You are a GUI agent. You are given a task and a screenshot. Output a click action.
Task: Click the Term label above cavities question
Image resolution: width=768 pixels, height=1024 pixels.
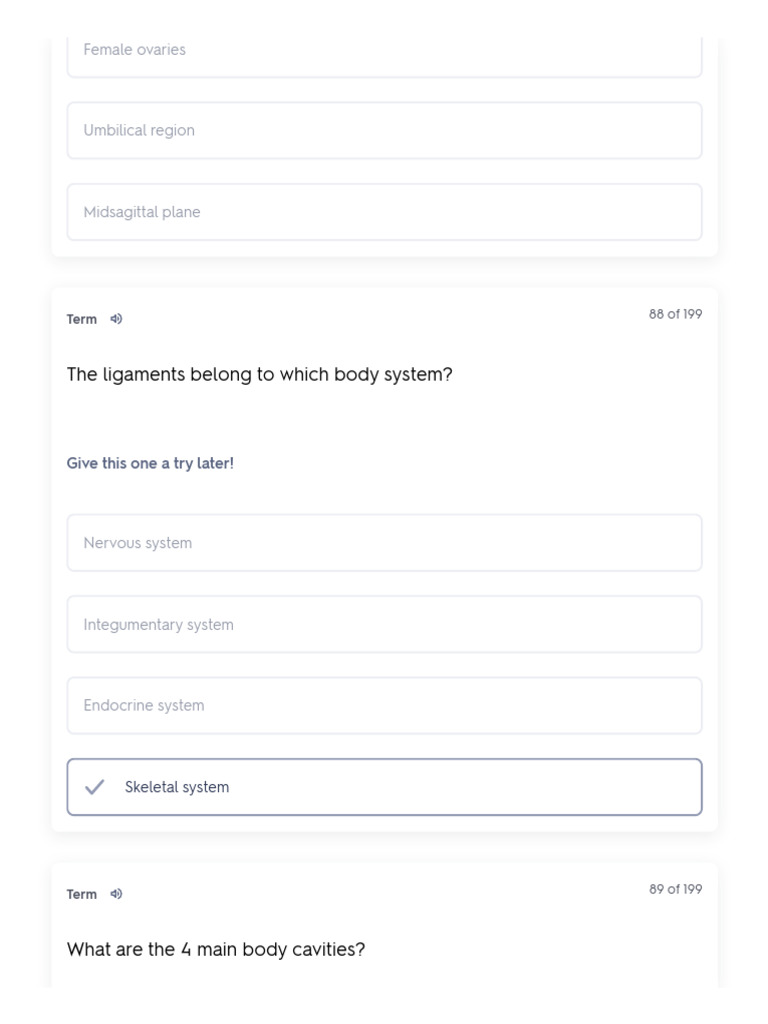coord(82,894)
